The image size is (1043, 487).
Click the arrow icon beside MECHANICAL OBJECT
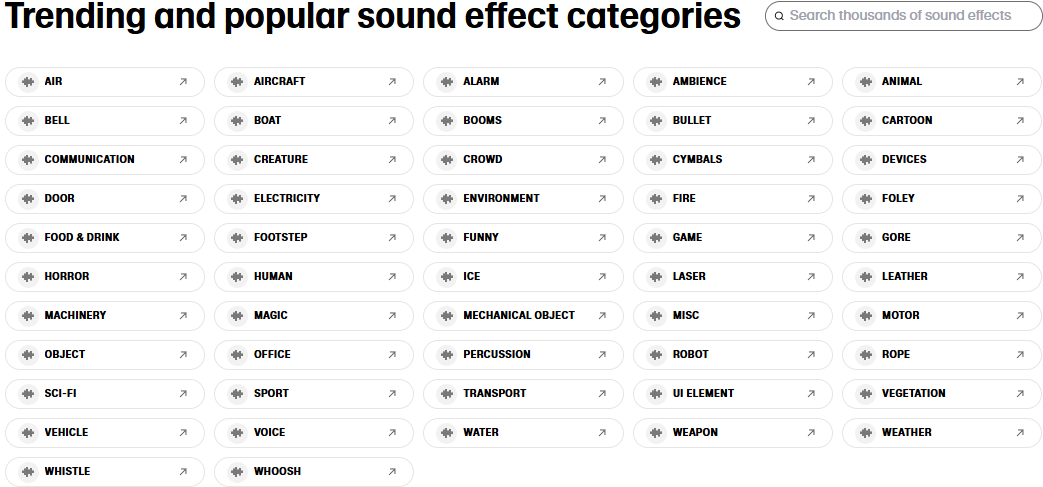click(602, 316)
